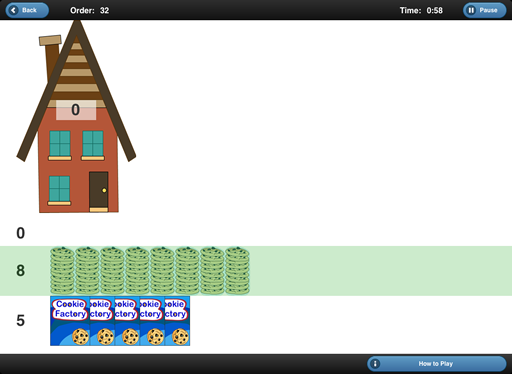Open the How to Play help
Image resolution: width=512 pixels, height=374 pixels.
click(437, 364)
